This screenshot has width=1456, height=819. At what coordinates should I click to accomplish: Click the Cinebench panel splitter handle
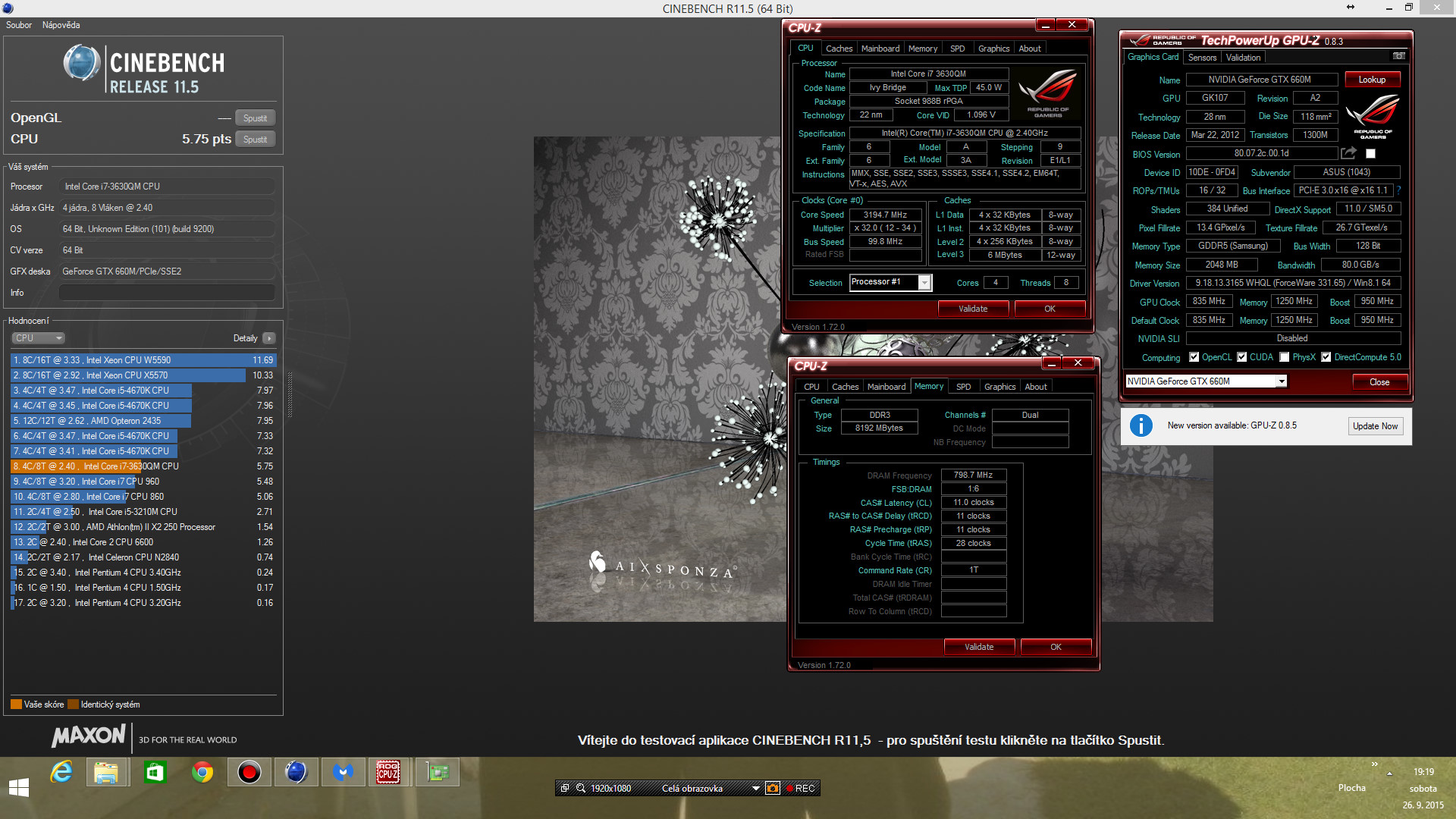point(290,394)
